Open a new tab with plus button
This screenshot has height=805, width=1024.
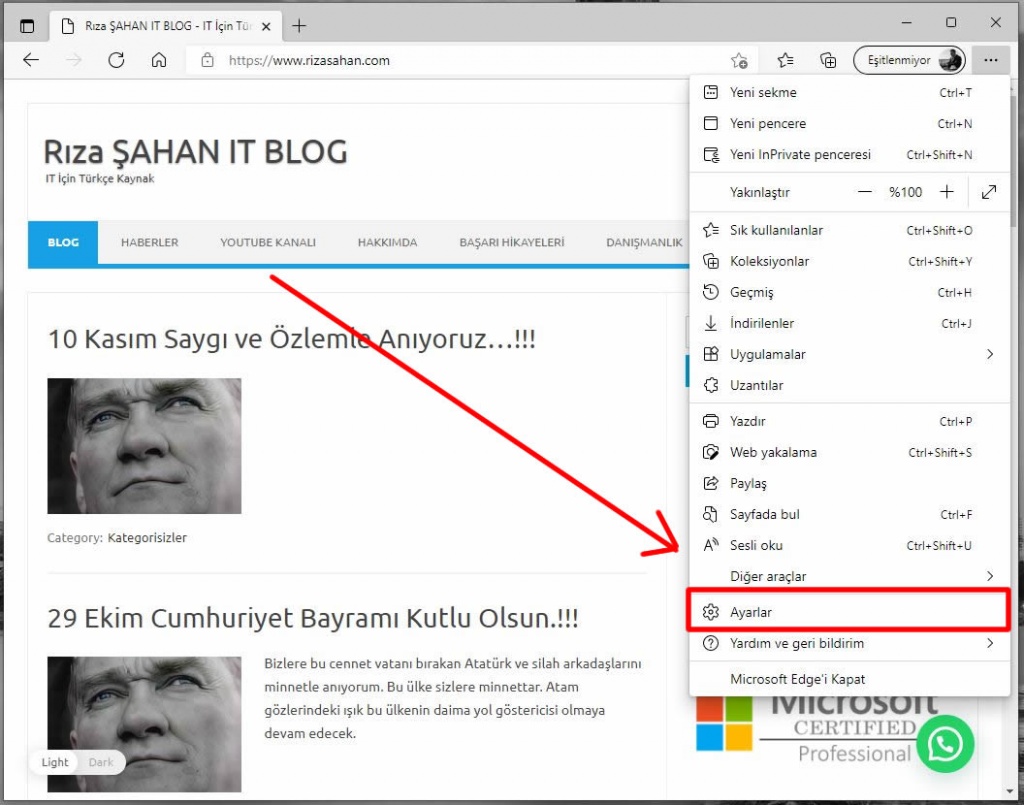pyautogui.click(x=299, y=26)
